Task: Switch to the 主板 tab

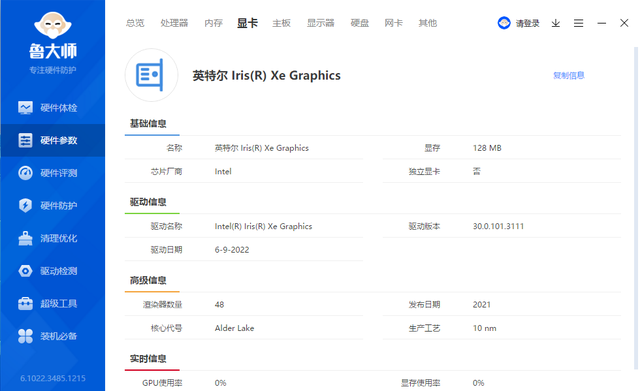Action: click(282, 23)
